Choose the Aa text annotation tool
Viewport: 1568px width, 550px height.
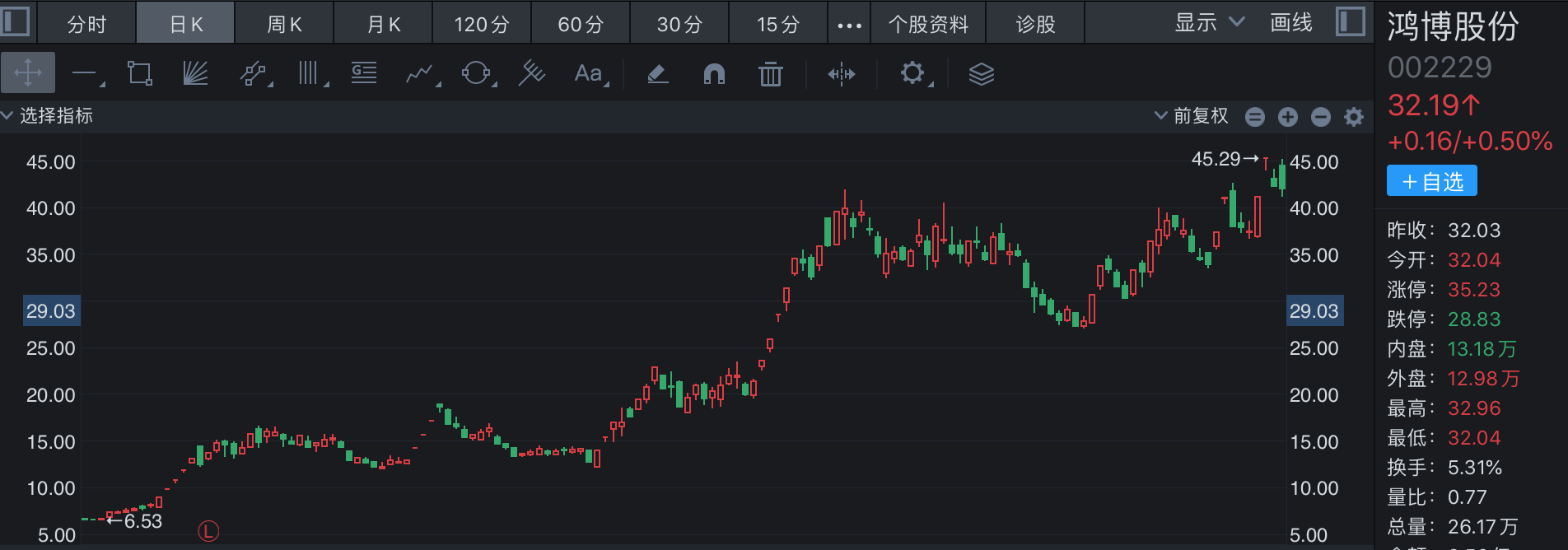[588, 73]
